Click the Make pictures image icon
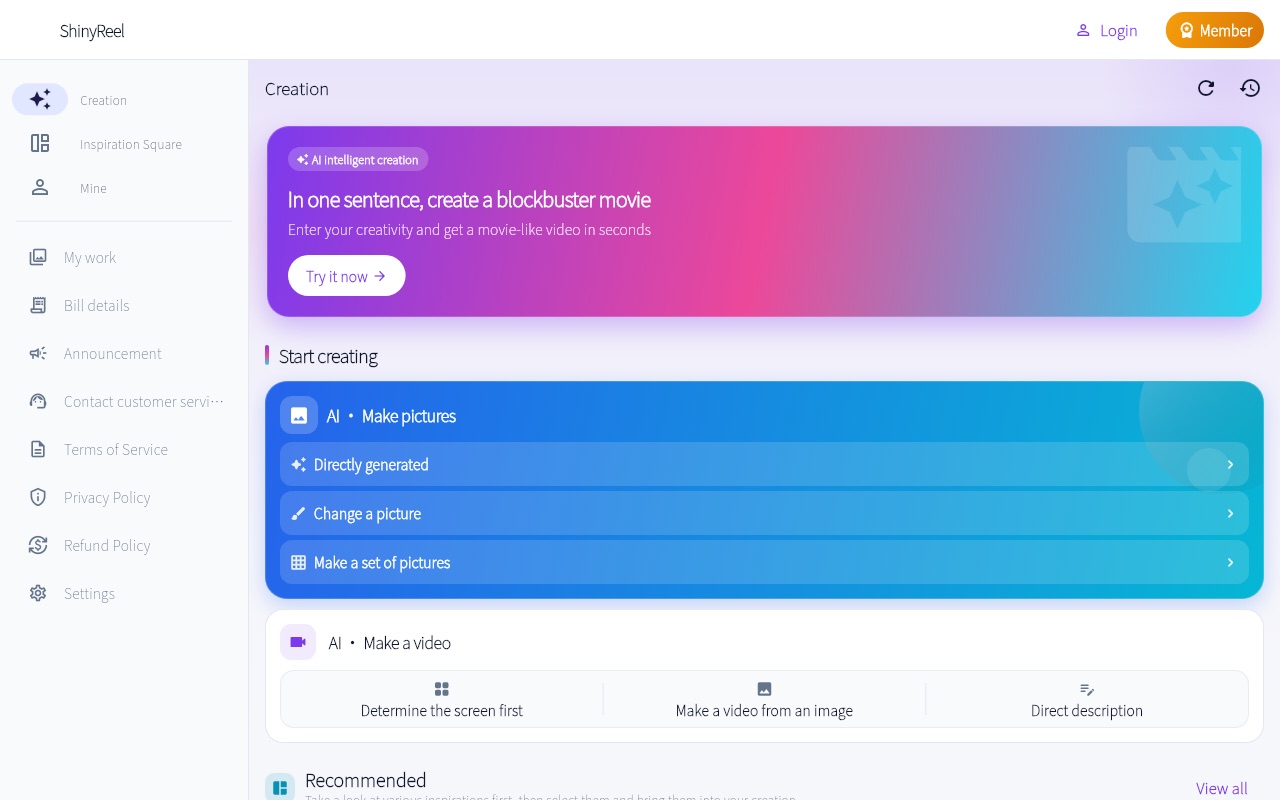This screenshot has width=1280, height=800. point(299,415)
